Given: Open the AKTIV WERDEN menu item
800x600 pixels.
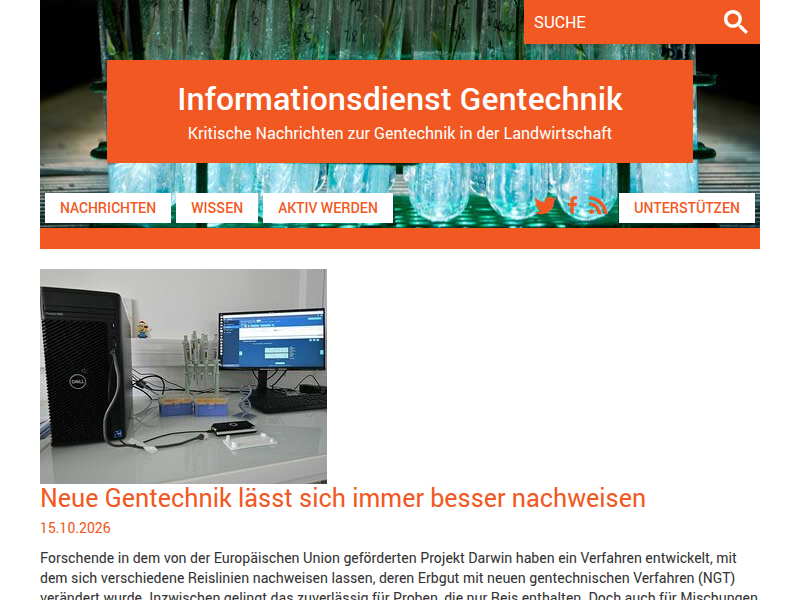Looking at the screenshot, I should pos(328,208).
